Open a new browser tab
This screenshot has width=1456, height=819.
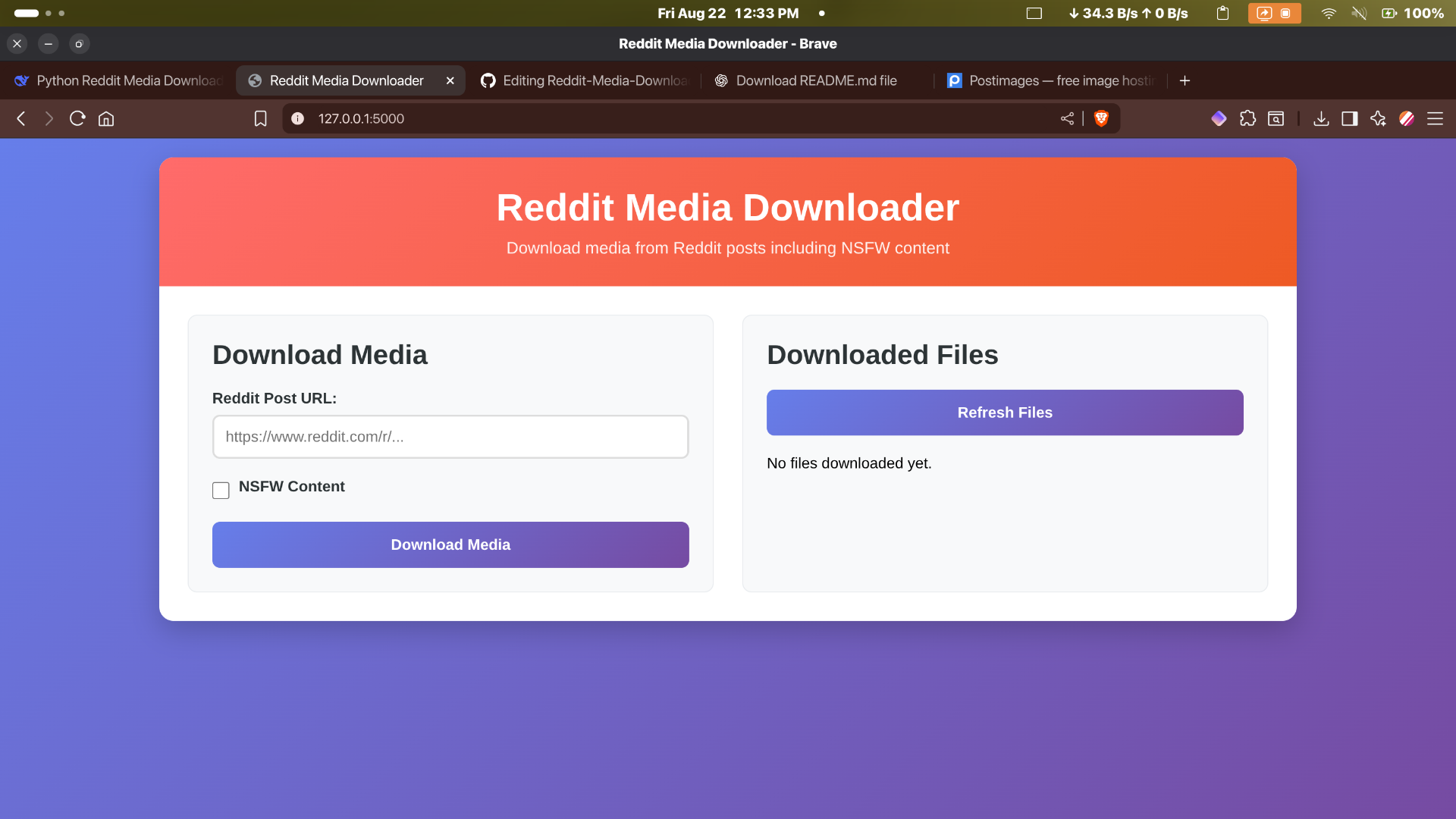tap(1185, 80)
